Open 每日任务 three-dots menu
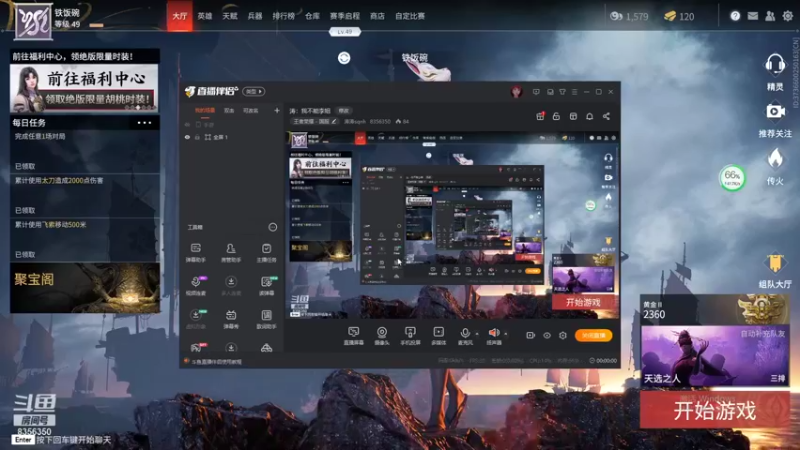Screen dimensions: 800x450 point(144,123)
